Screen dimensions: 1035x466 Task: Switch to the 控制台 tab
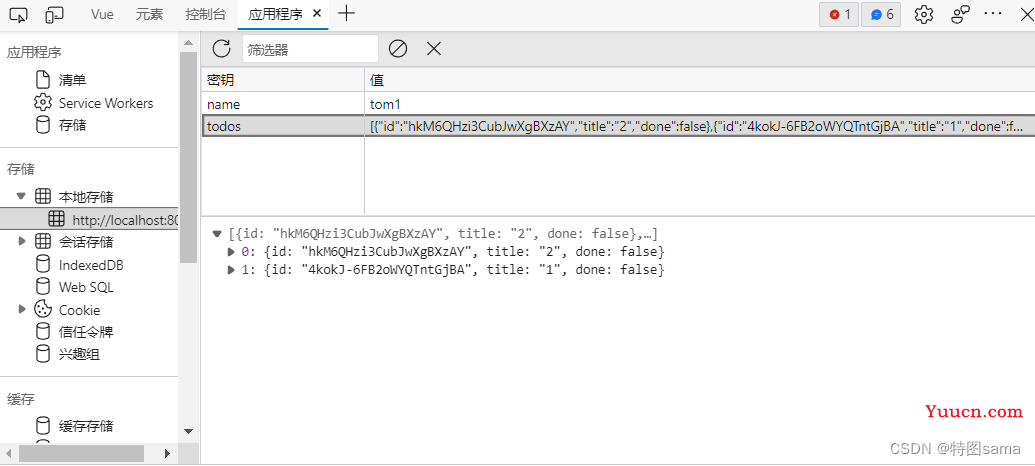205,15
